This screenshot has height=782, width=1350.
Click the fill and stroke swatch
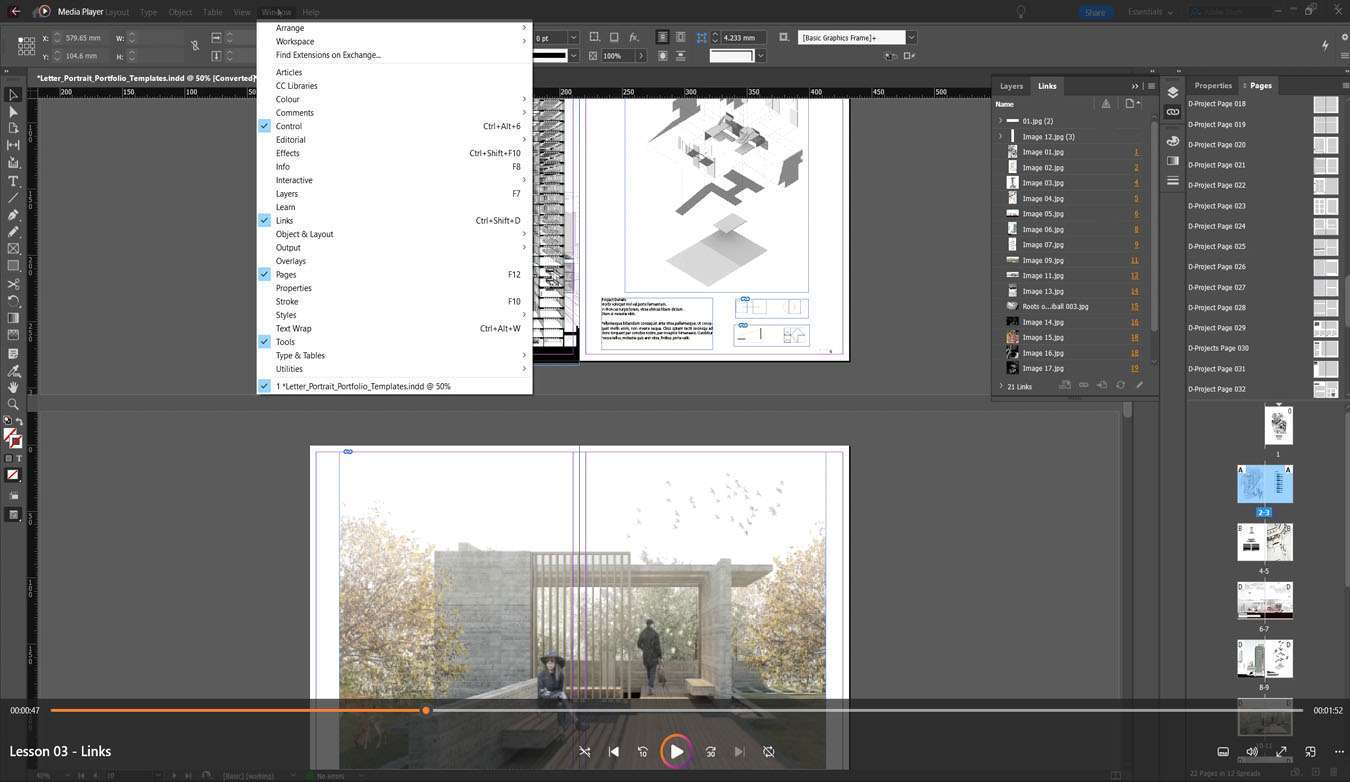[x=13, y=438]
